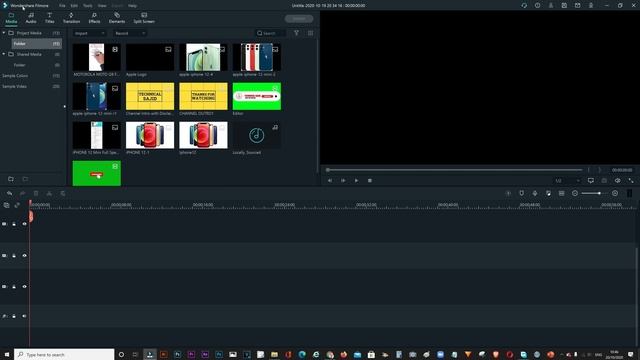This screenshot has width=640, height=360.
Task: Toggle the auto ripple link icon
Action: coord(17,205)
